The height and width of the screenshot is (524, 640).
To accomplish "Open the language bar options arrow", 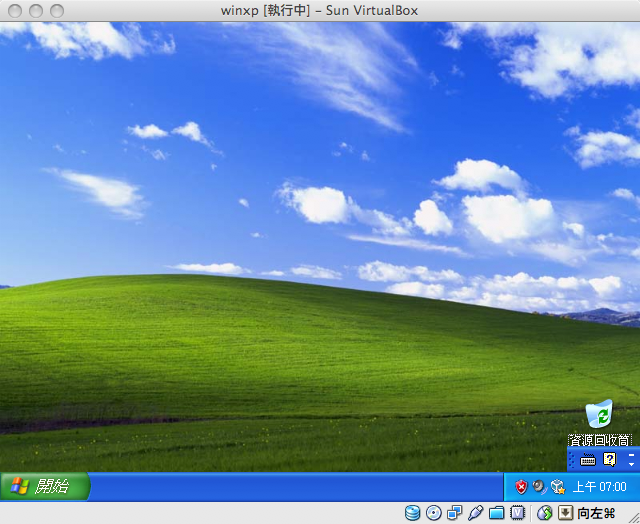I will 631,464.
